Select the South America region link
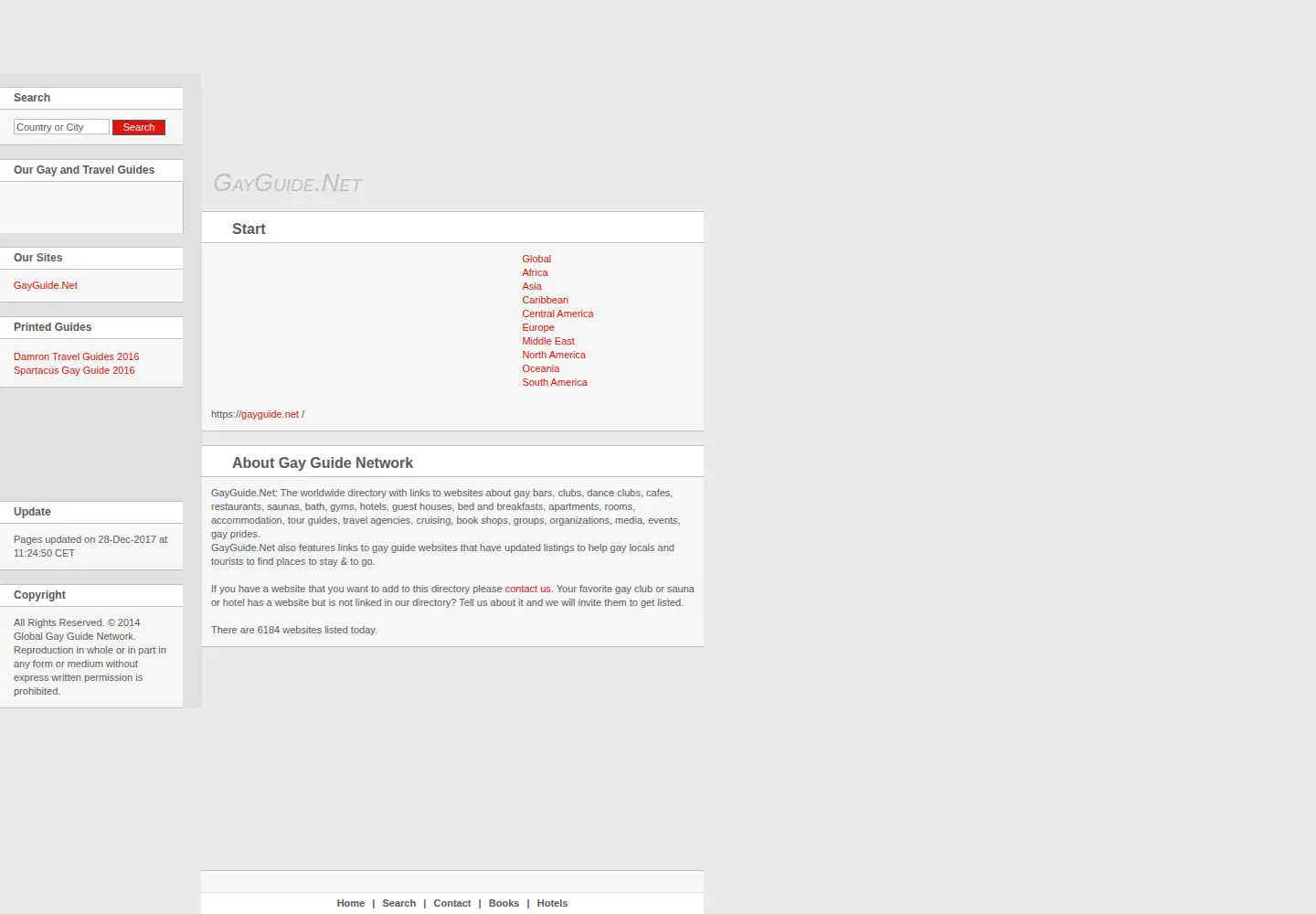This screenshot has height=914, width=1316. pyautogui.click(x=555, y=382)
